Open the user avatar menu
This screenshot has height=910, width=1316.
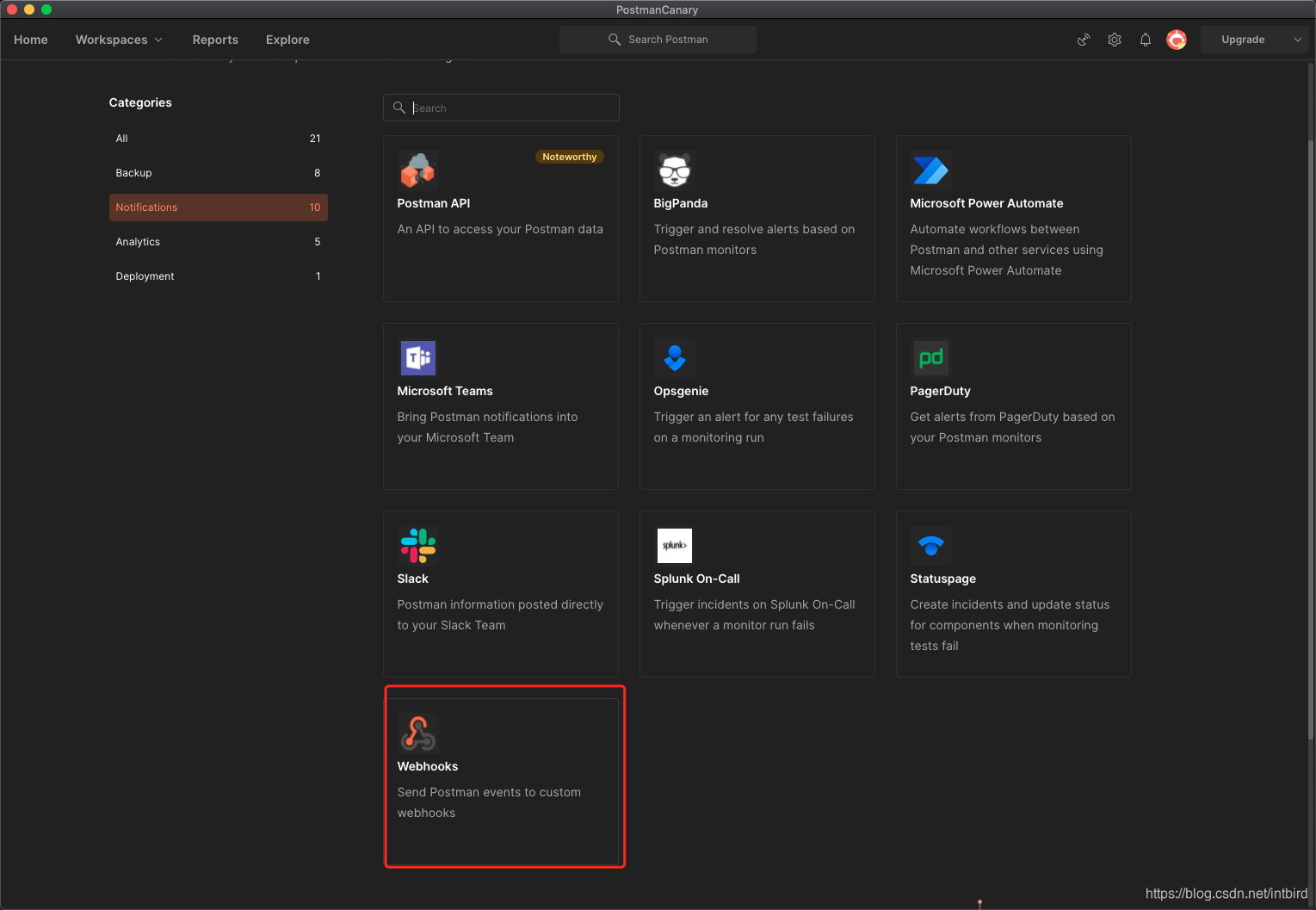(1177, 40)
